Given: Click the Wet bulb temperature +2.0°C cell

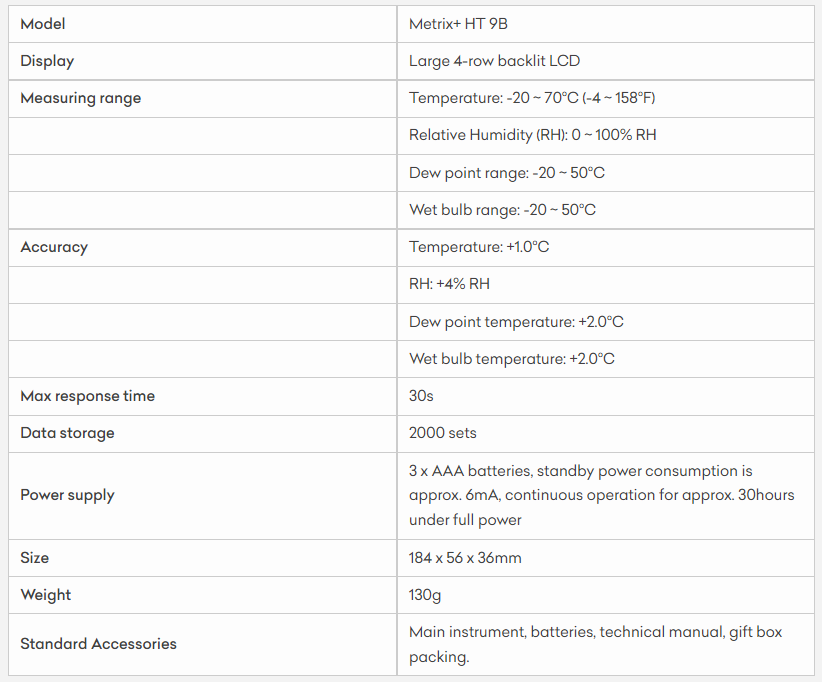Looking at the screenshot, I should [512, 359].
